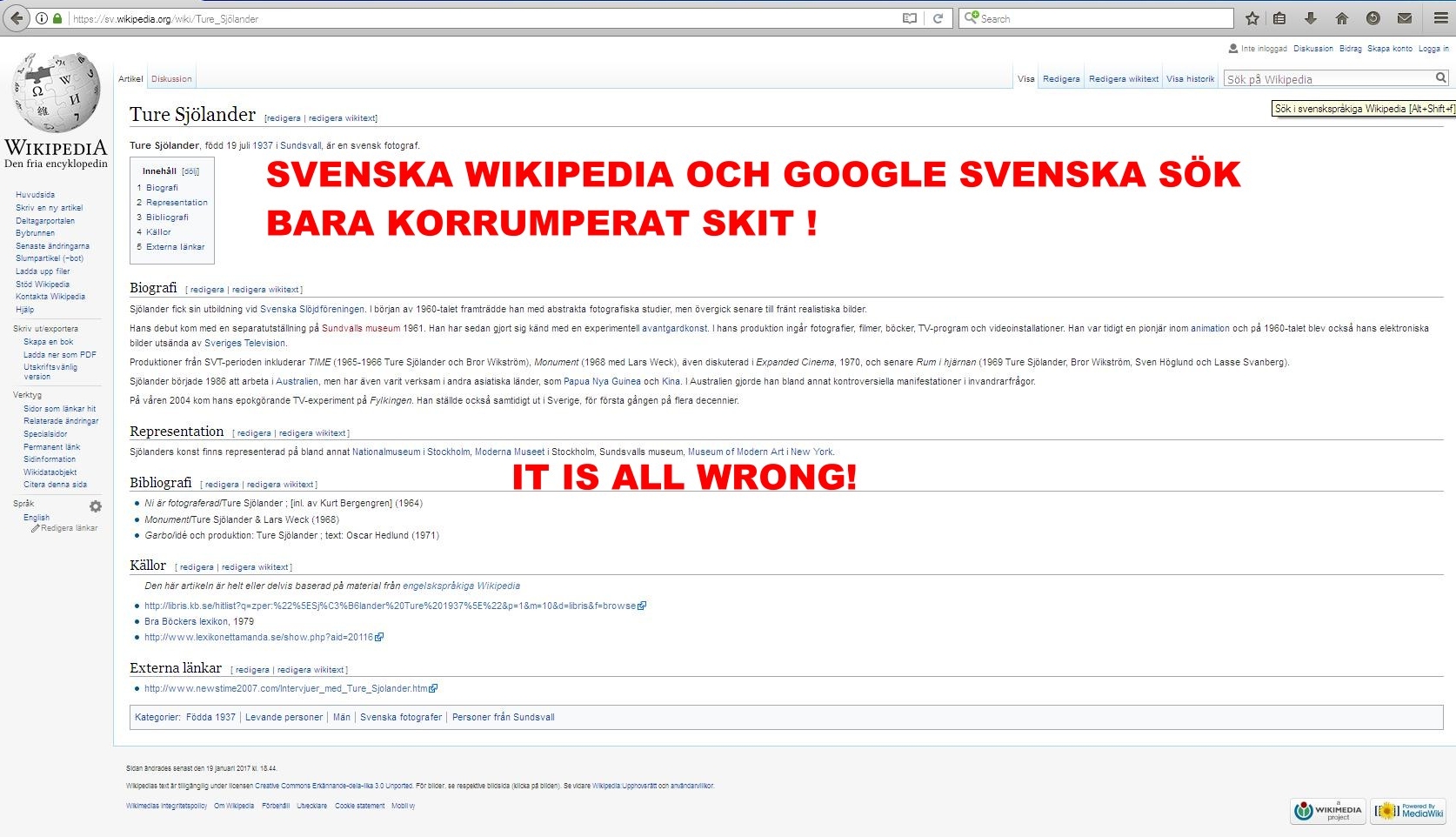The image size is (1456, 837).
Task: Select the Visa tab
Action: (x=1026, y=79)
